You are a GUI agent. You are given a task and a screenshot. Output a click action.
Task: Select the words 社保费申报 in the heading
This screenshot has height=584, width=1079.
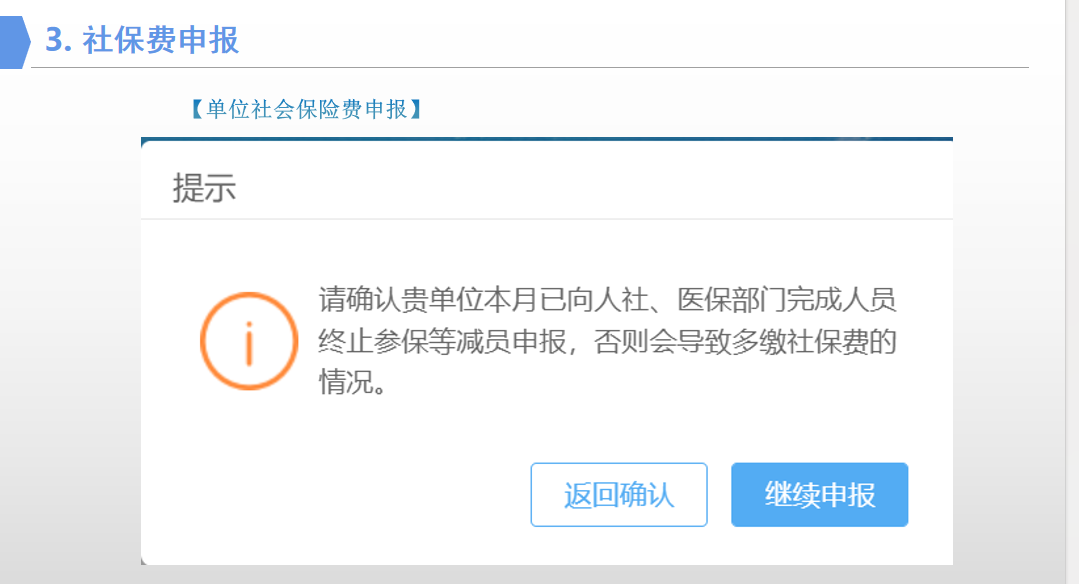[x=161, y=40]
